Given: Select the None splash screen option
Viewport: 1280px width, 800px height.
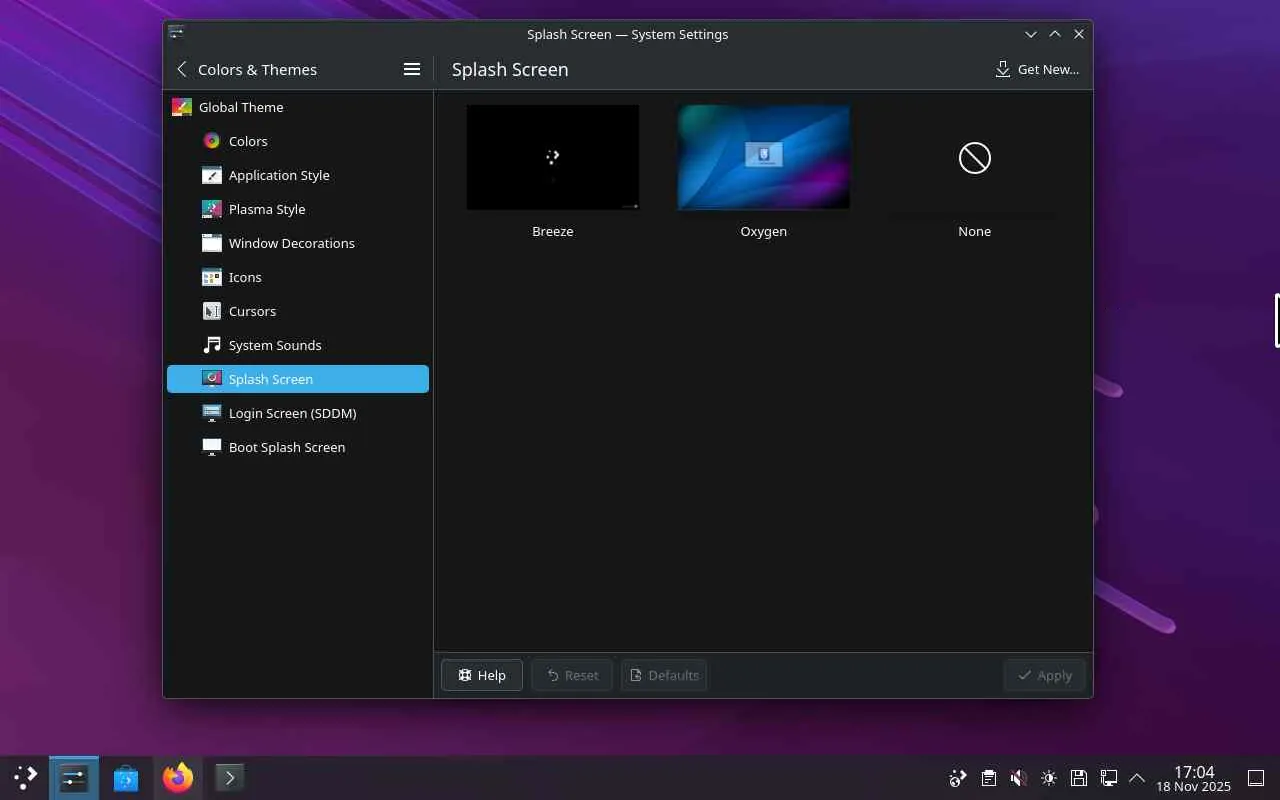Looking at the screenshot, I should [x=975, y=157].
